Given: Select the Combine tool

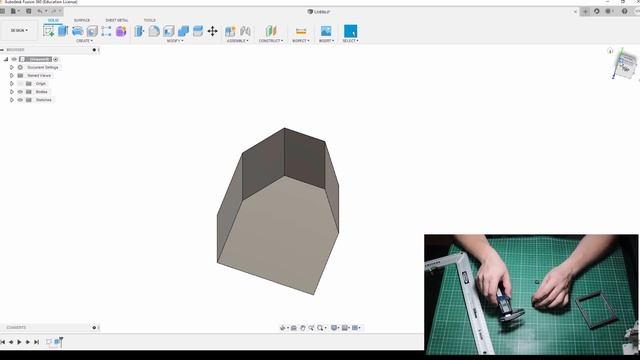Looking at the screenshot, I should pyautogui.click(x=183, y=31).
